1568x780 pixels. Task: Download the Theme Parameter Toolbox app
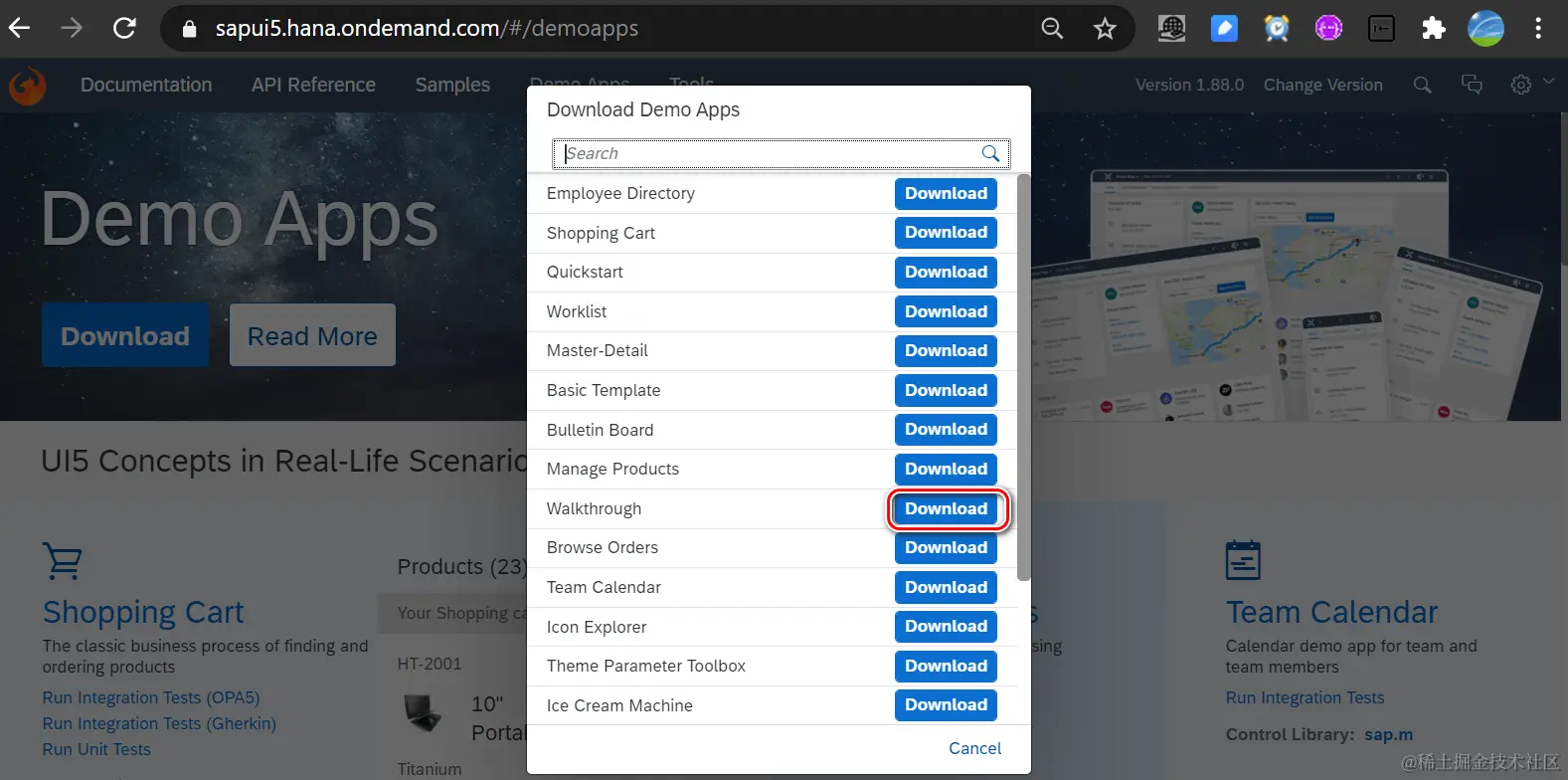pos(946,666)
